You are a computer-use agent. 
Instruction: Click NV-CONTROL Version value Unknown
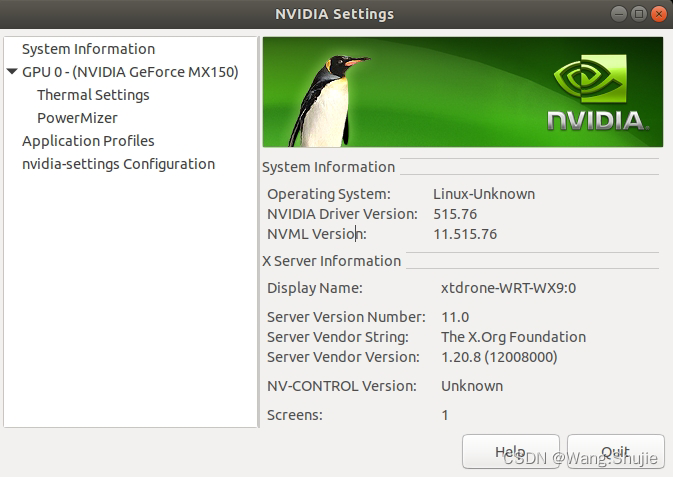click(472, 386)
